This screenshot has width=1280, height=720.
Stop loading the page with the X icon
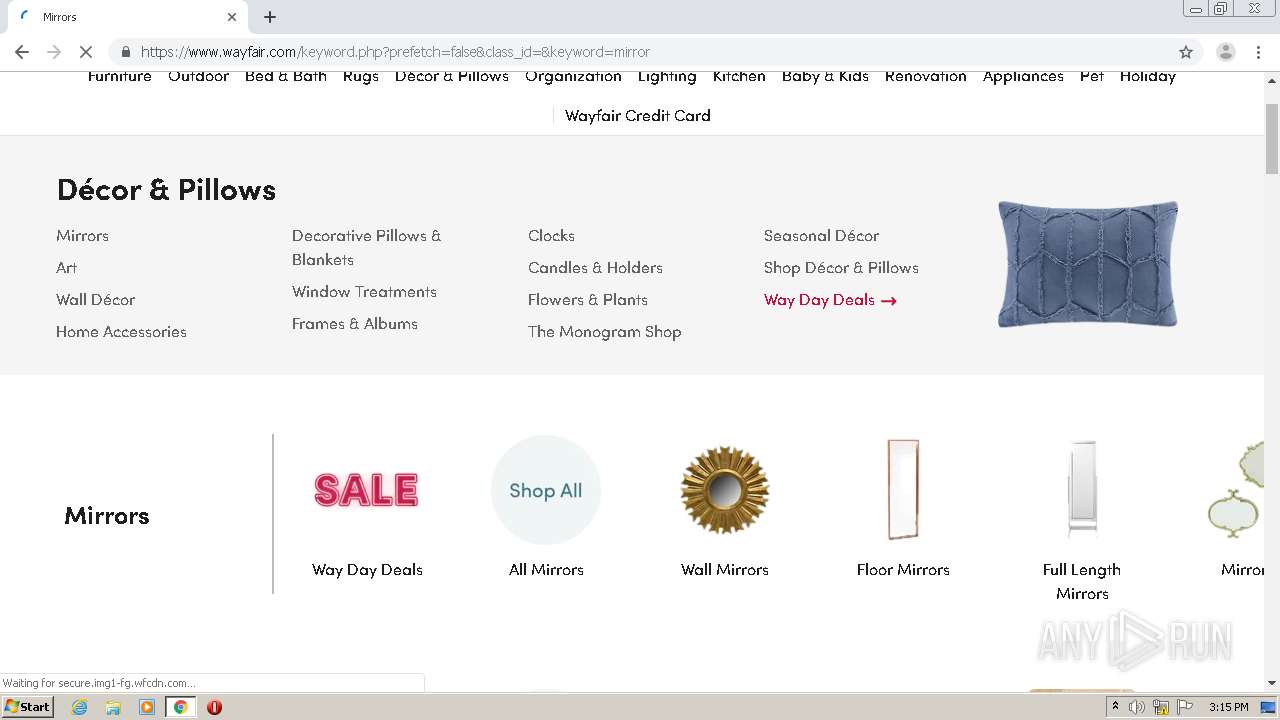pos(86,52)
